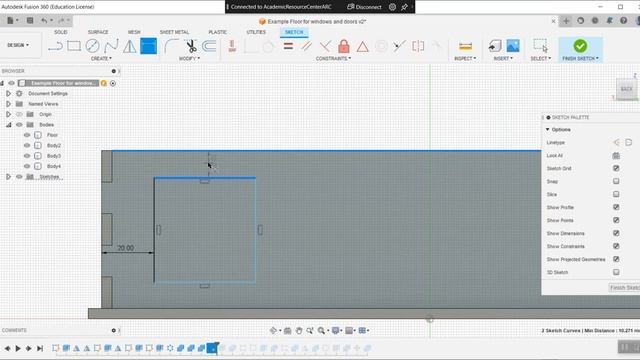
Task: Collapse the Bodies folder
Action: click(x=8, y=125)
